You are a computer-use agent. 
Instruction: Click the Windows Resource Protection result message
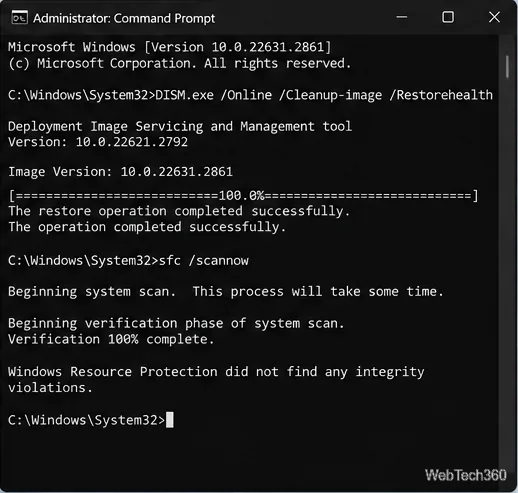216,379
